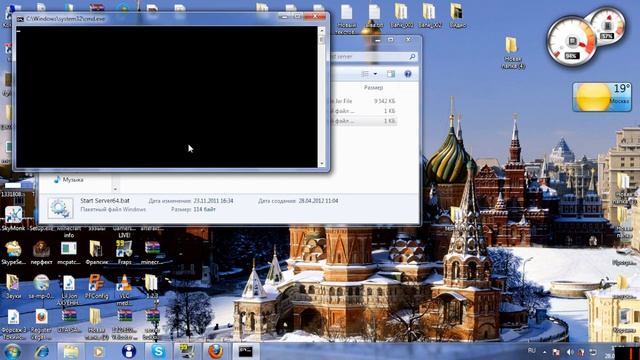The width and height of the screenshot is (640, 360).
Task: Open the 1.2.3 folder on desktop
Action: click(151, 287)
